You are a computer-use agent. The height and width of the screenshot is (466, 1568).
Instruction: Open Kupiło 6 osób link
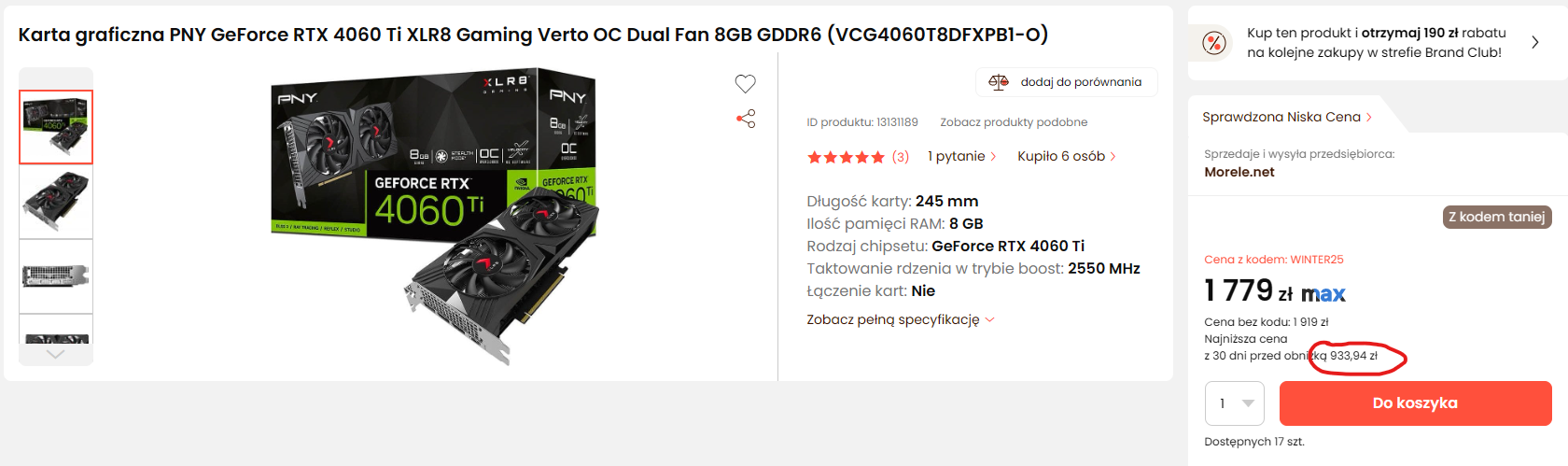click(x=1067, y=156)
